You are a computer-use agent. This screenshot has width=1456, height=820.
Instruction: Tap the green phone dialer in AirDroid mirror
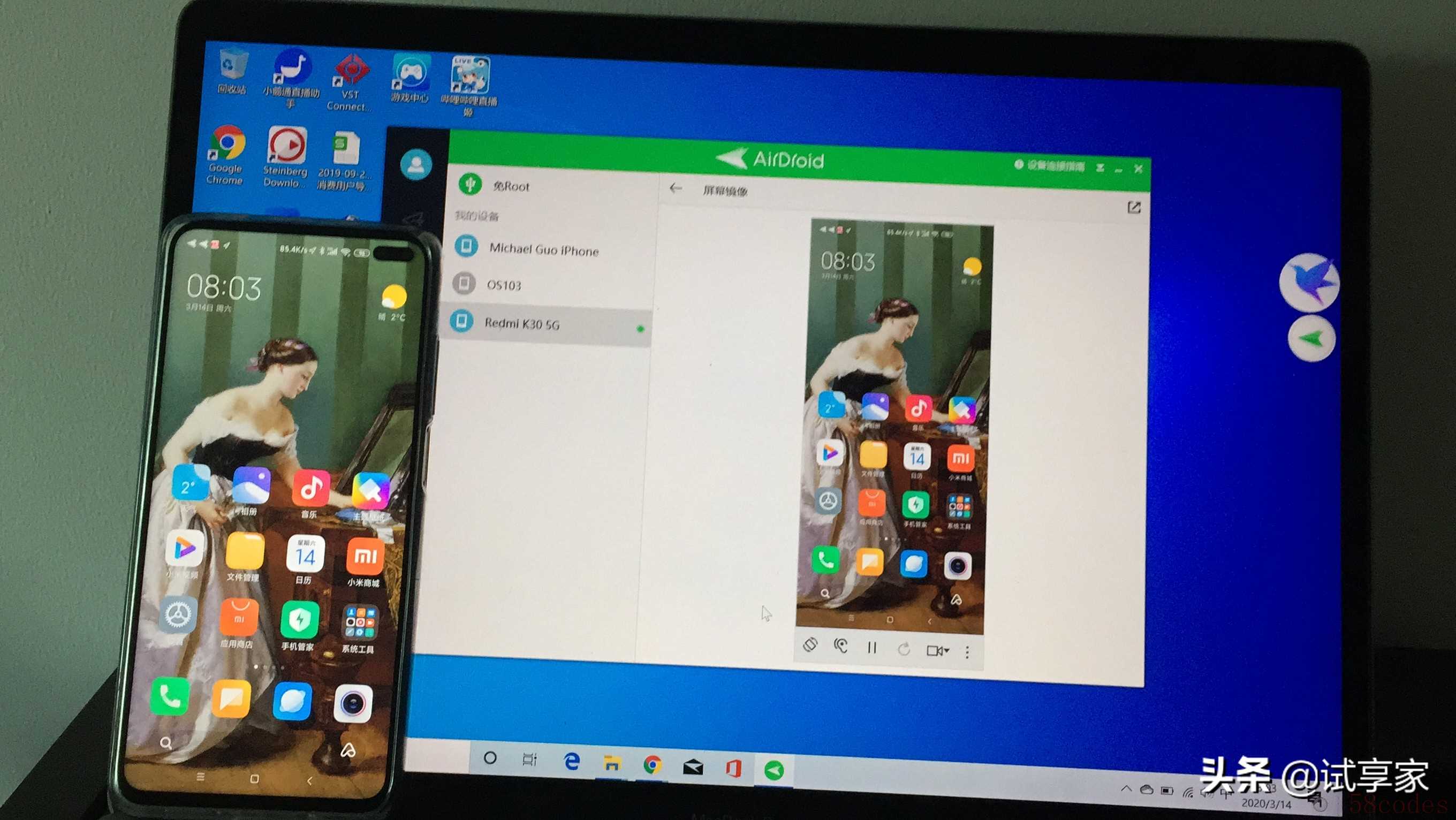(826, 560)
